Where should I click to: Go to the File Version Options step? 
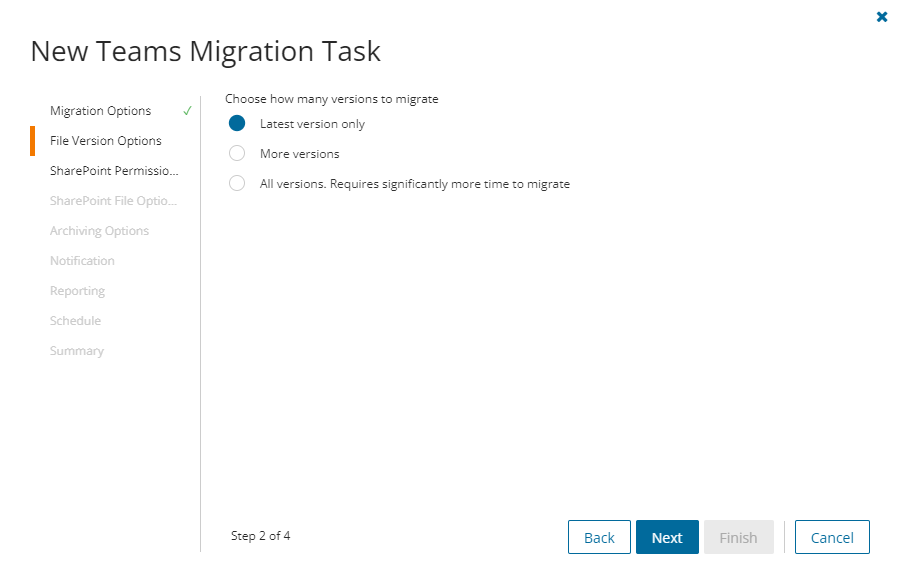pyautogui.click(x=106, y=141)
